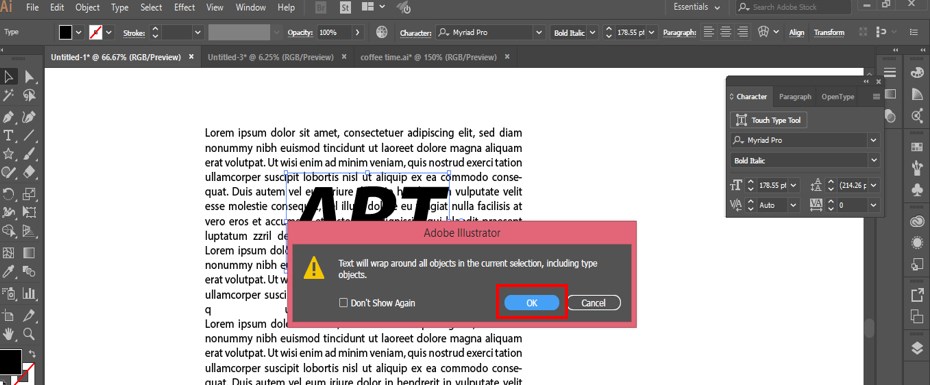Click the black fill swatch in control bar
Viewport: 930px width, 385px height.
pyautogui.click(x=65, y=33)
